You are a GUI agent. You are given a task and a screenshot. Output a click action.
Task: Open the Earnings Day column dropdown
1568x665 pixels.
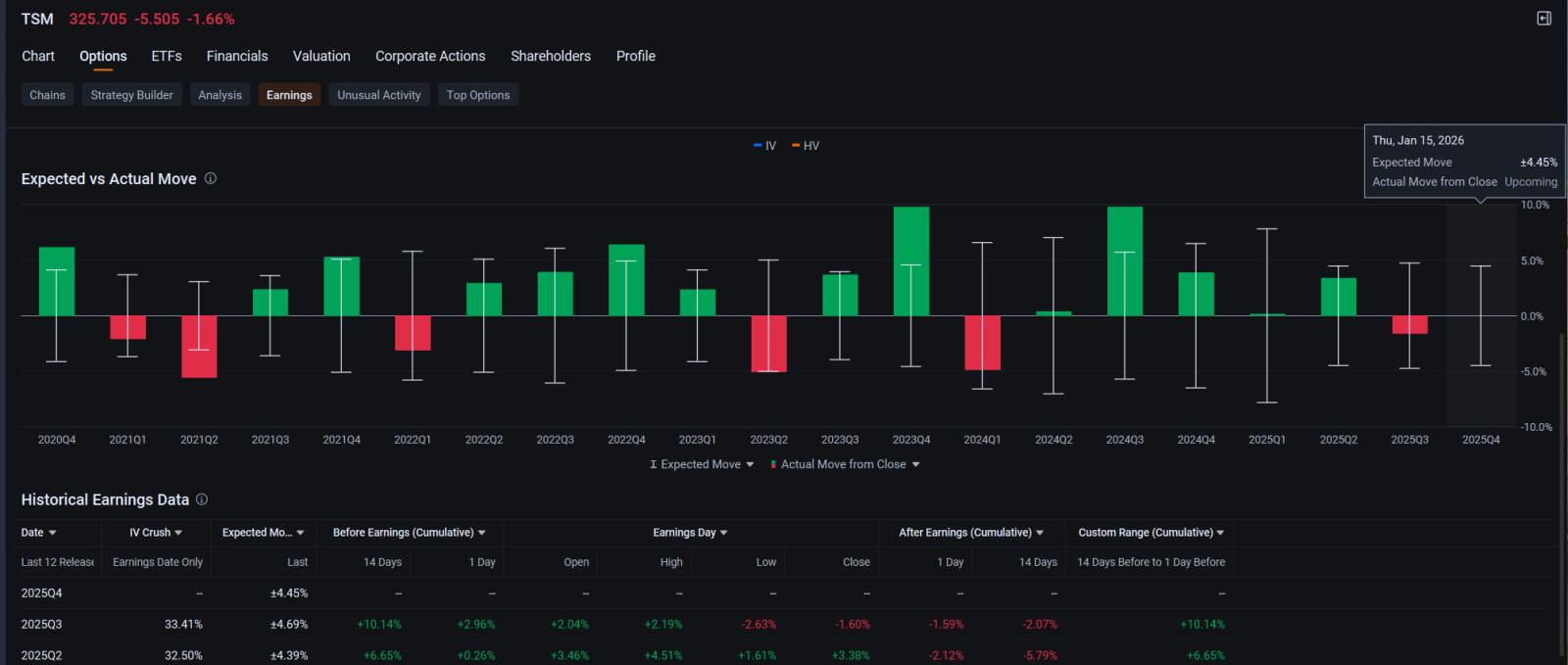pos(724,533)
